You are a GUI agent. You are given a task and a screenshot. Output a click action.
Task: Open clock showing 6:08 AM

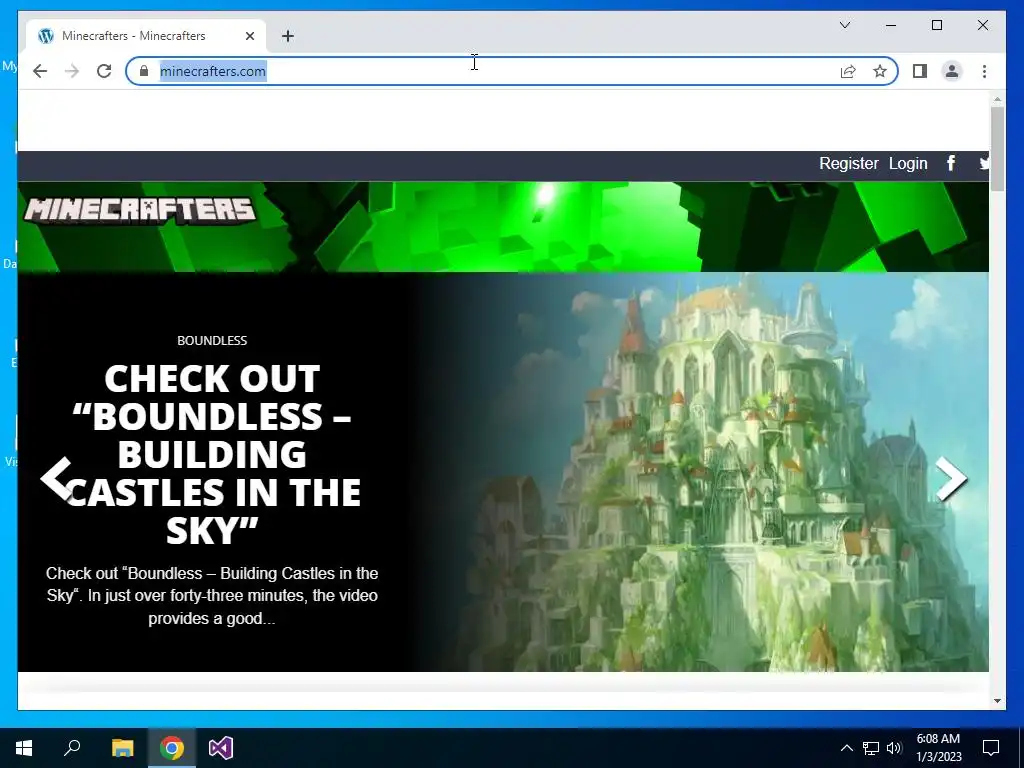938,748
